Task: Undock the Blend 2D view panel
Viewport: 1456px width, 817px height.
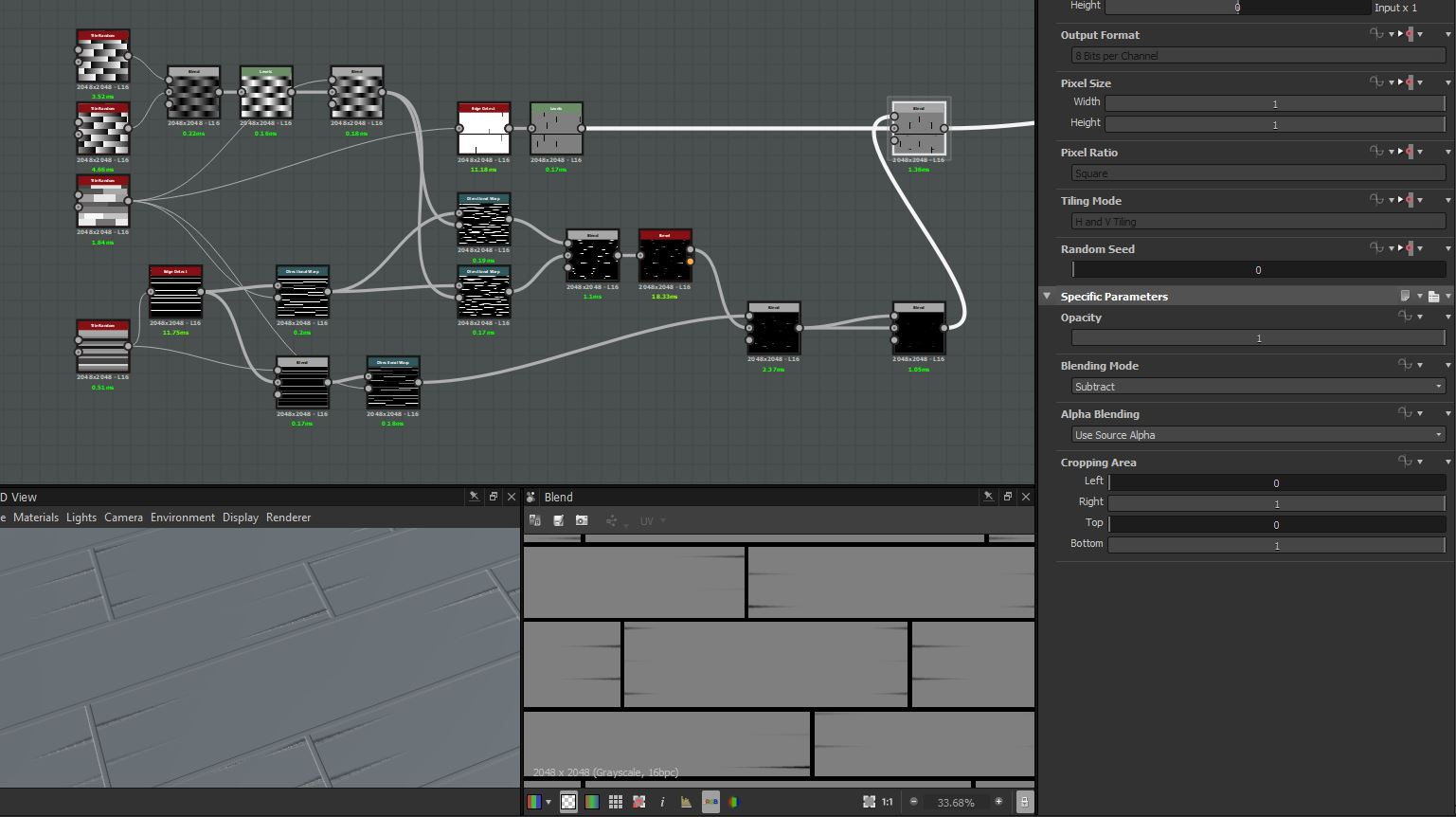Action: click(1008, 497)
